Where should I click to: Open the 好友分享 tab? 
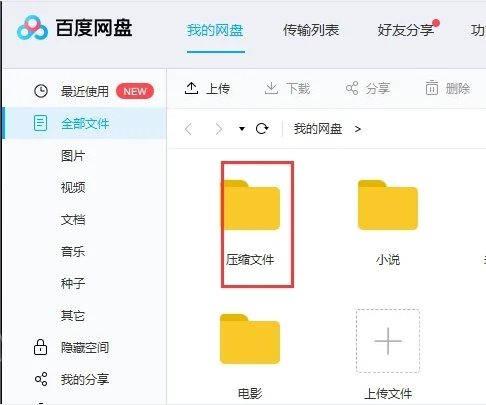coord(406,30)
